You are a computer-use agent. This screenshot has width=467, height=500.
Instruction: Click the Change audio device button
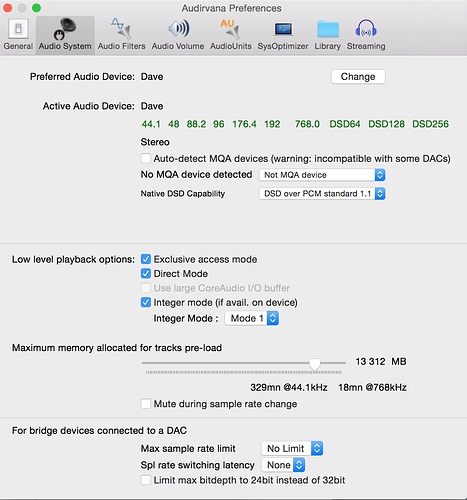[358, 77]
